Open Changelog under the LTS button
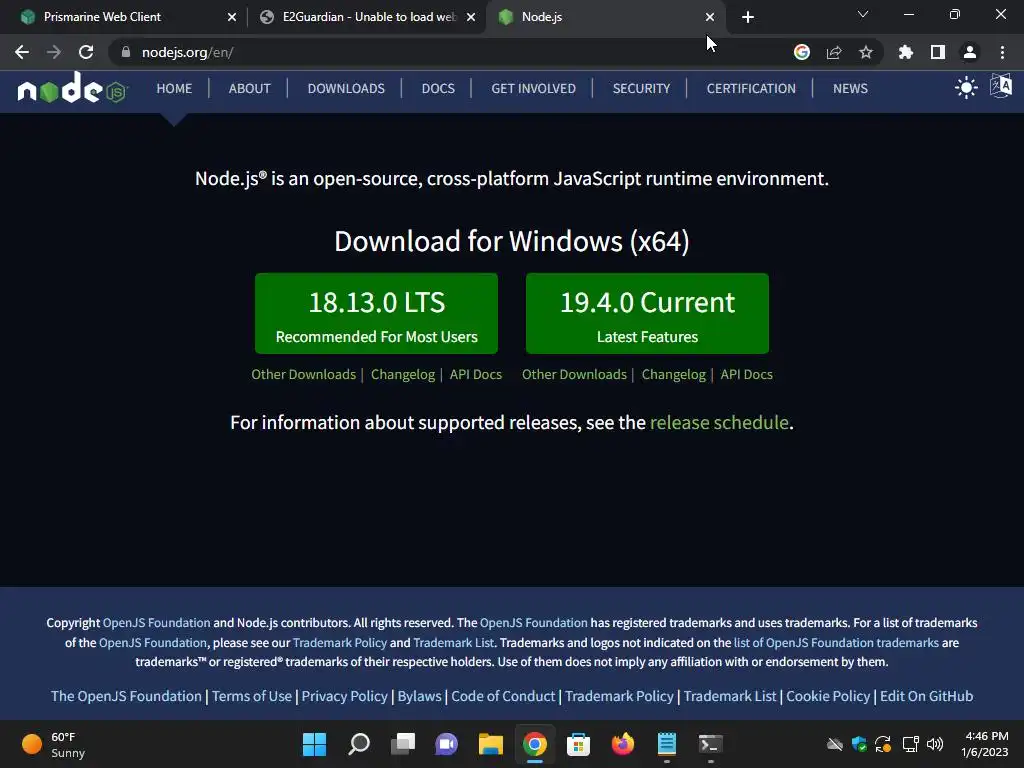The width and height of the screenshot is (1024, 768). point(403,374)
